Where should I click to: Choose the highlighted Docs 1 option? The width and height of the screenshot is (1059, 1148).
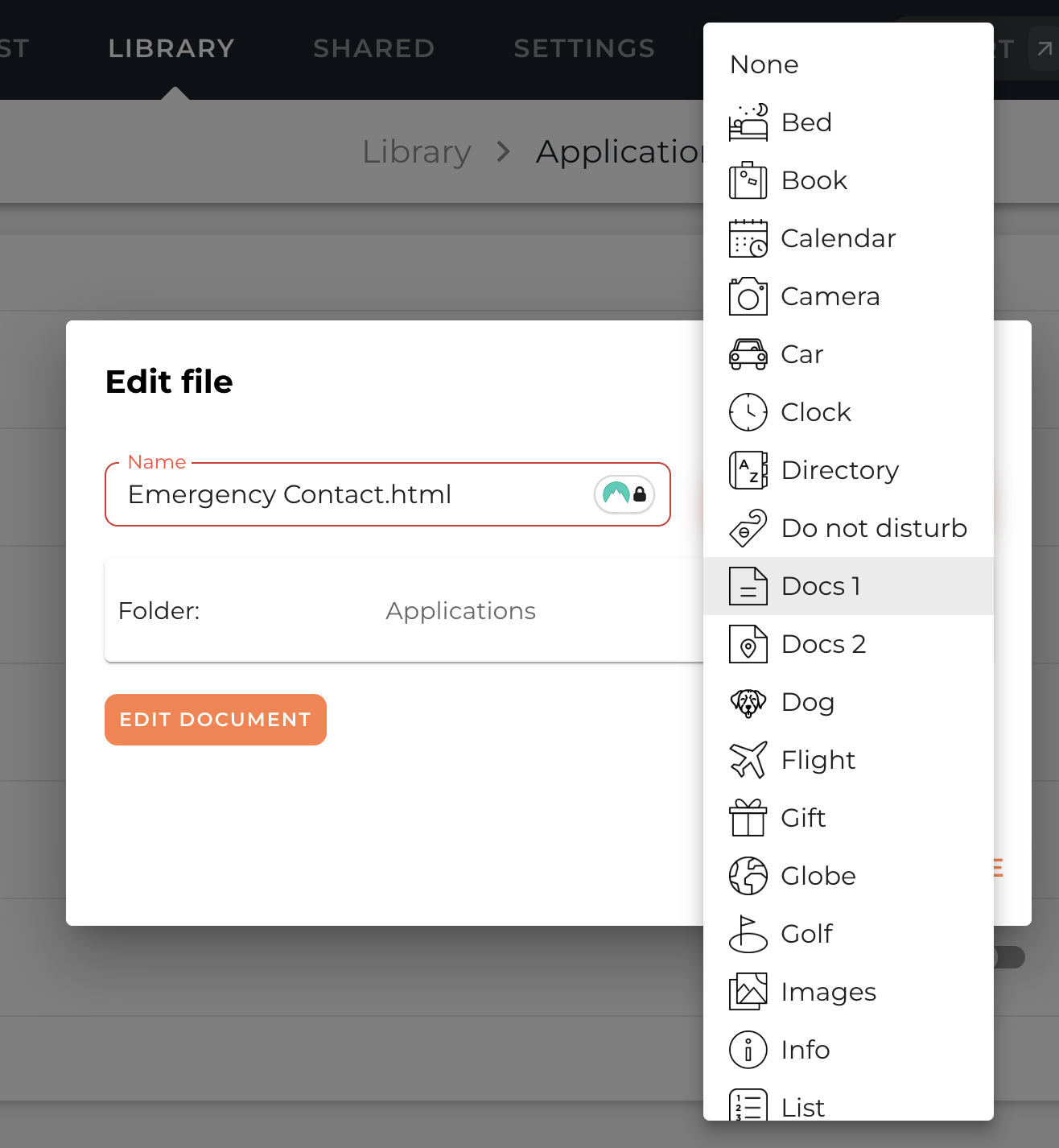[821, 586]
